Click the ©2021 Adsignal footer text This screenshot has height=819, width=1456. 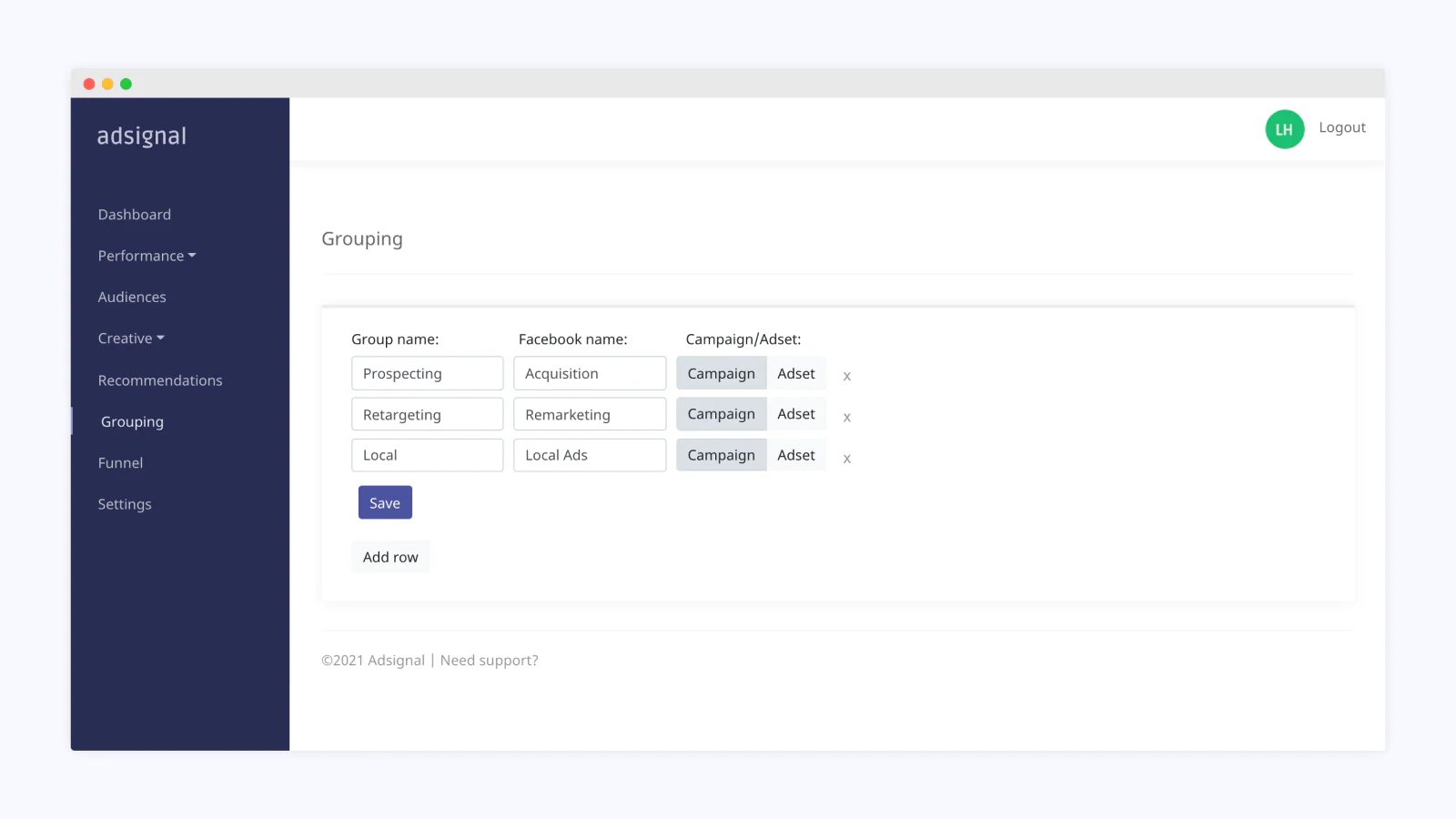(x=373, y=661)
